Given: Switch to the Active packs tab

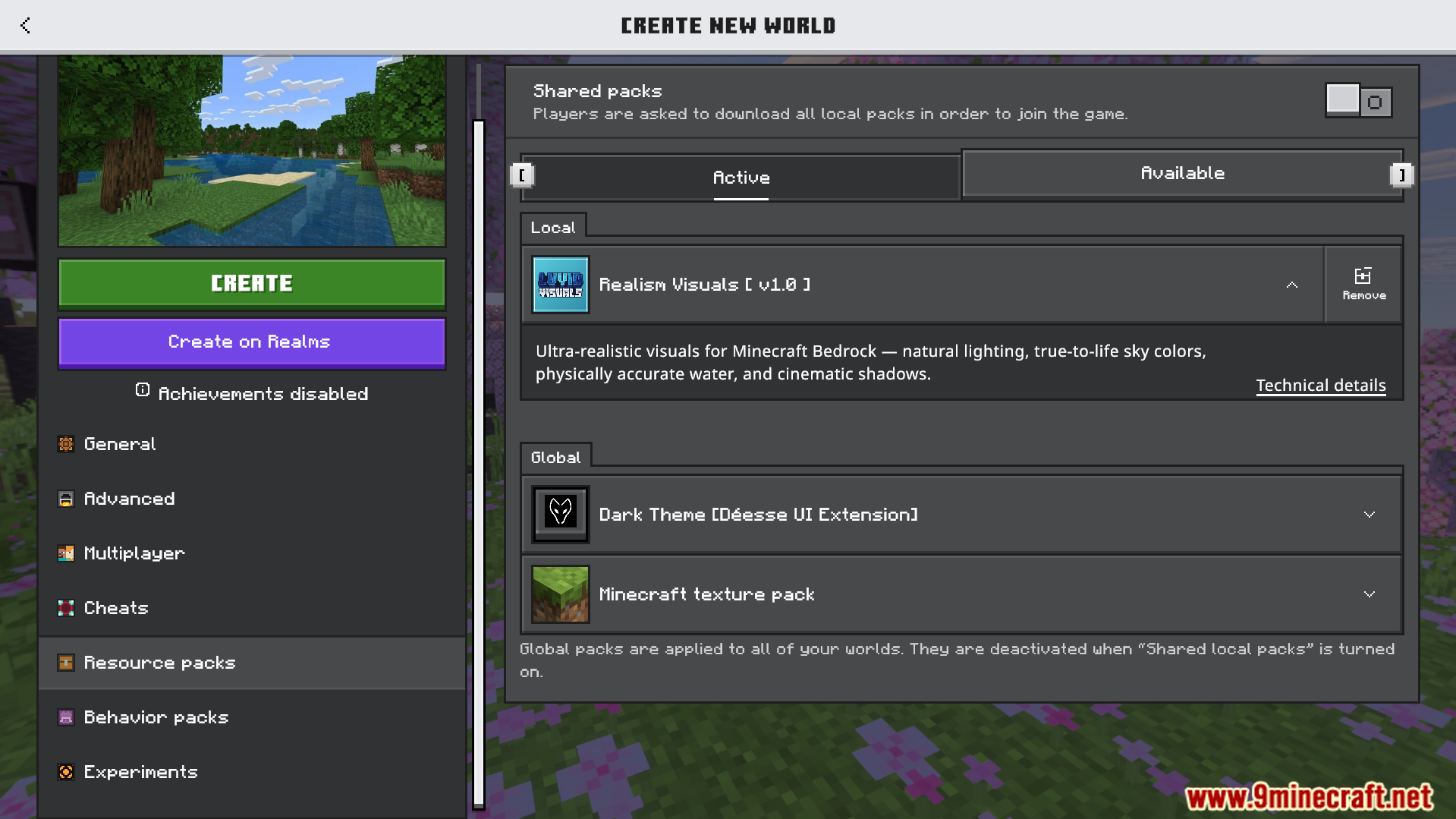Looking at the screenshot, I should tap(741, 178).
